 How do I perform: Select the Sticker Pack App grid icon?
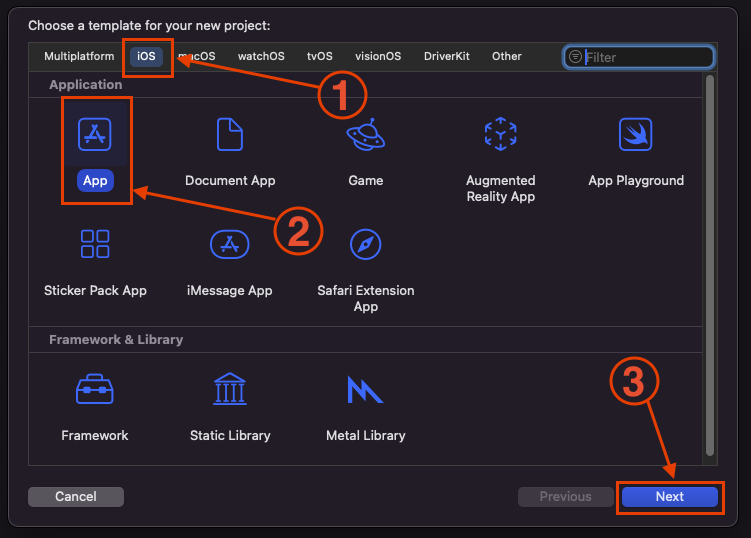(95, 244)
